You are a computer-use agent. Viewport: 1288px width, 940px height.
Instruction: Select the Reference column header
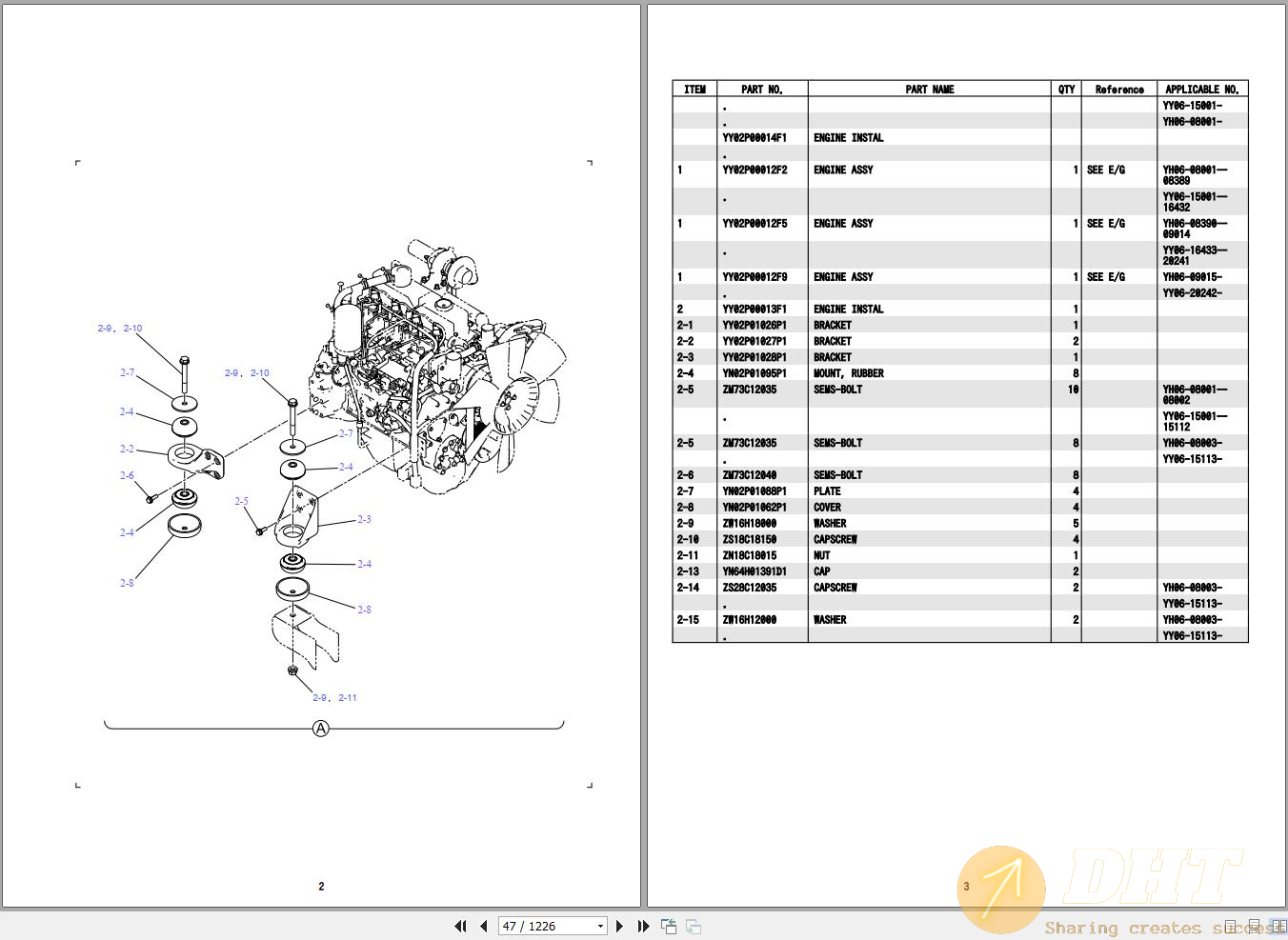[x=1119, y=90]
